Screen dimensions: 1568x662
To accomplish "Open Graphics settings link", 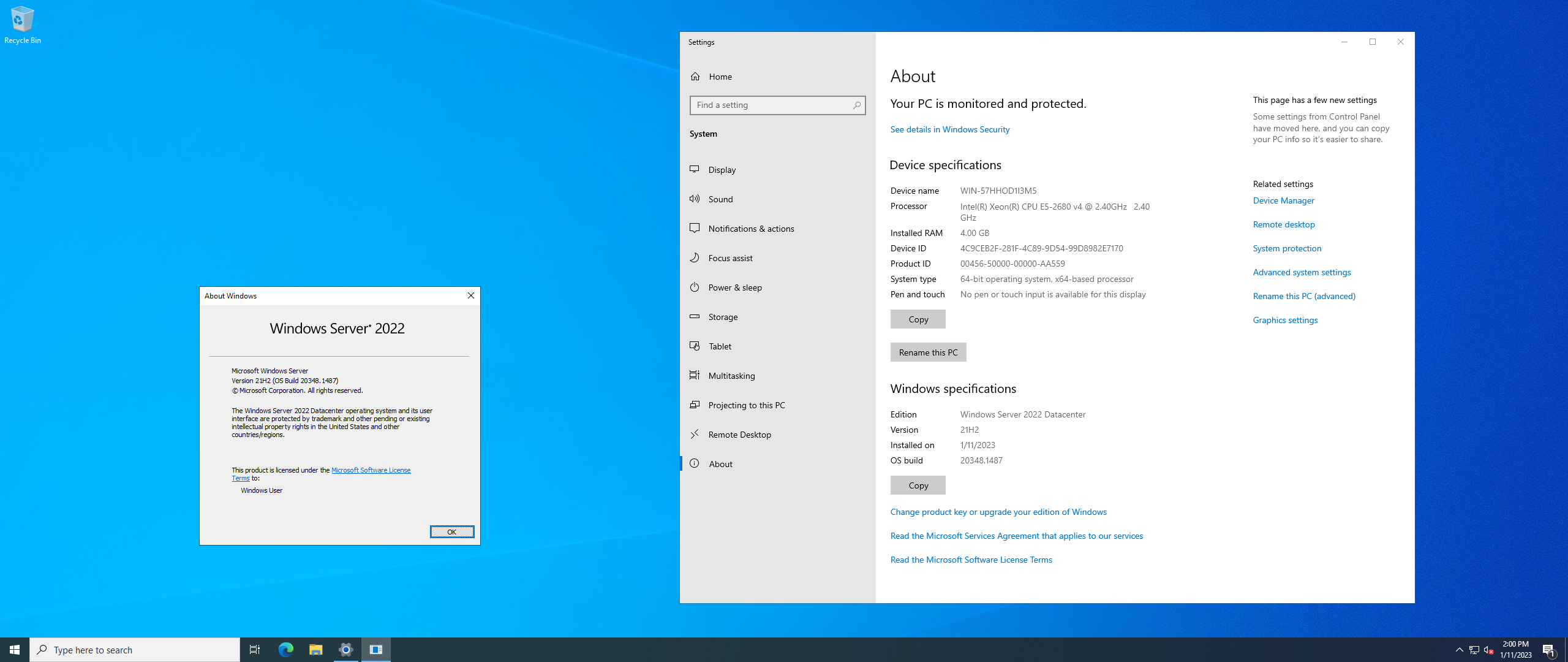I will 1286,320.
